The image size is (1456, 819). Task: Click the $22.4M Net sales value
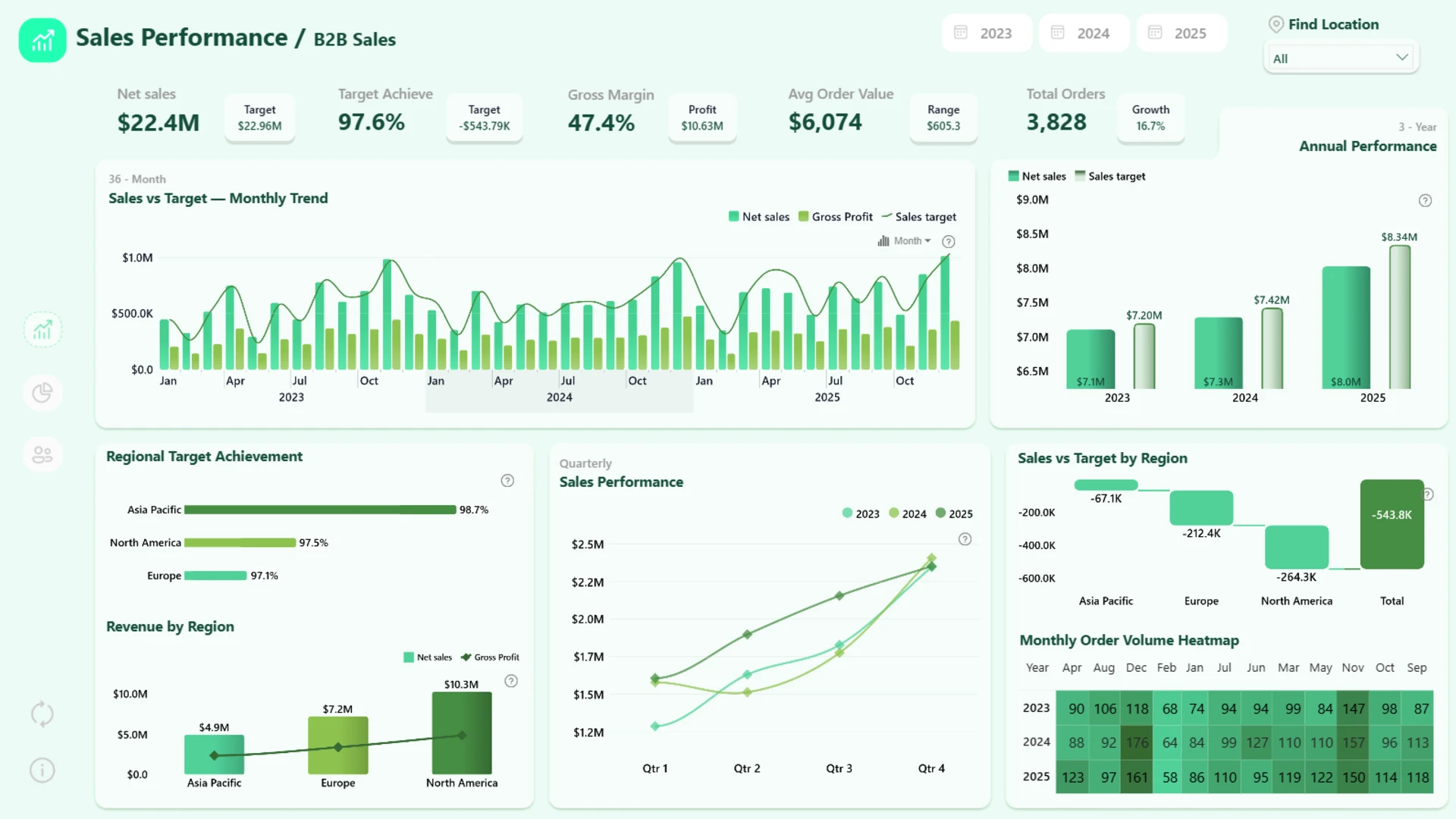(x=158, y=122)
